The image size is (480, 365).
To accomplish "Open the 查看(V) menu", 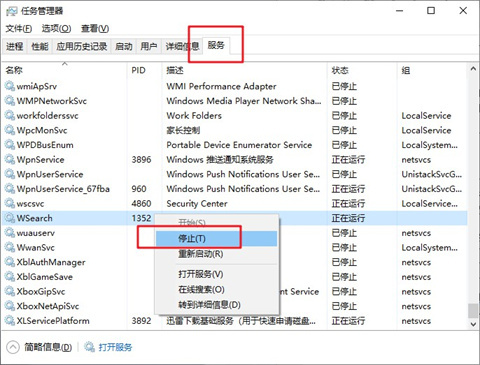I will pos(95,29).
